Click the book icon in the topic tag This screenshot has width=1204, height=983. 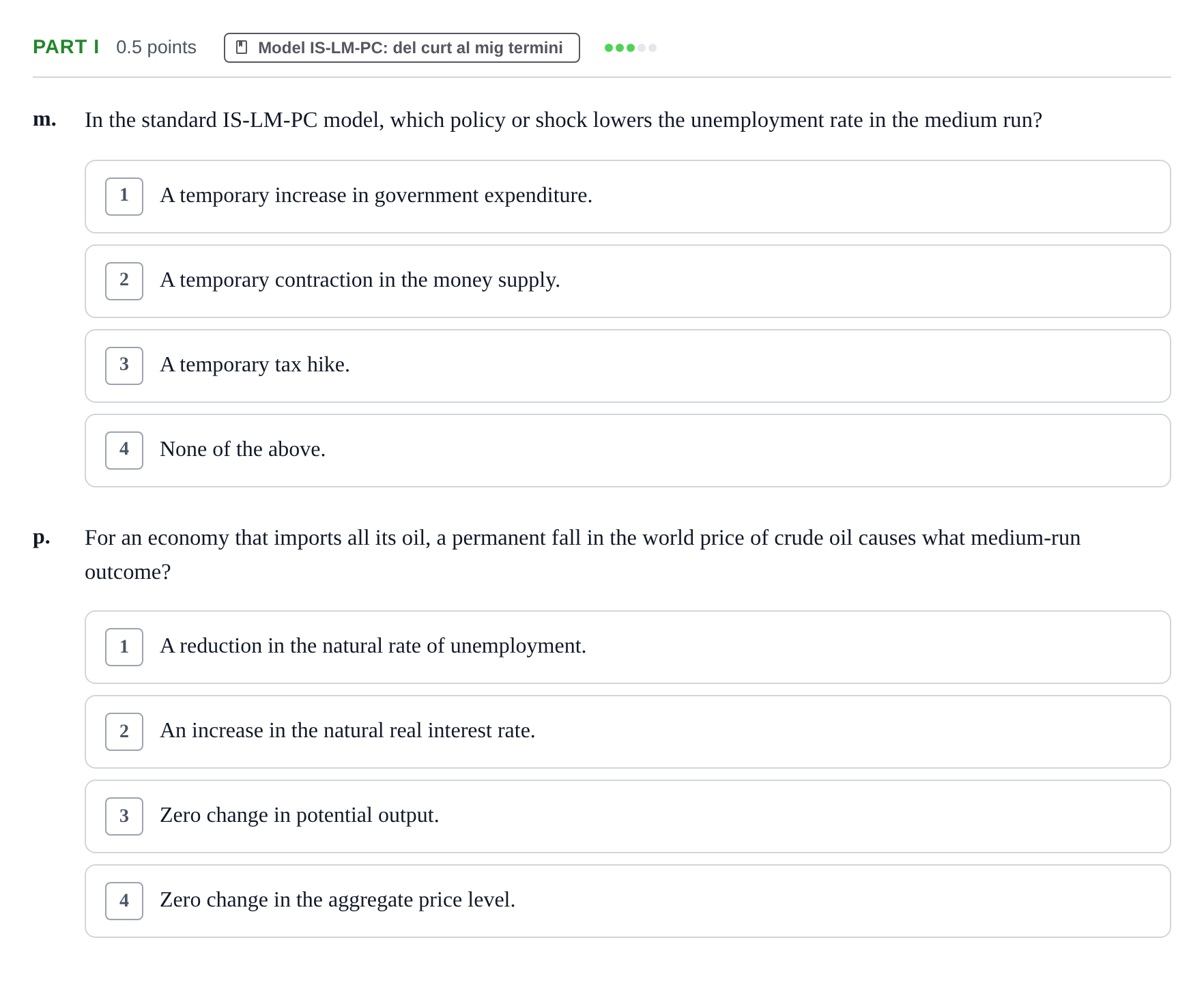242,47
